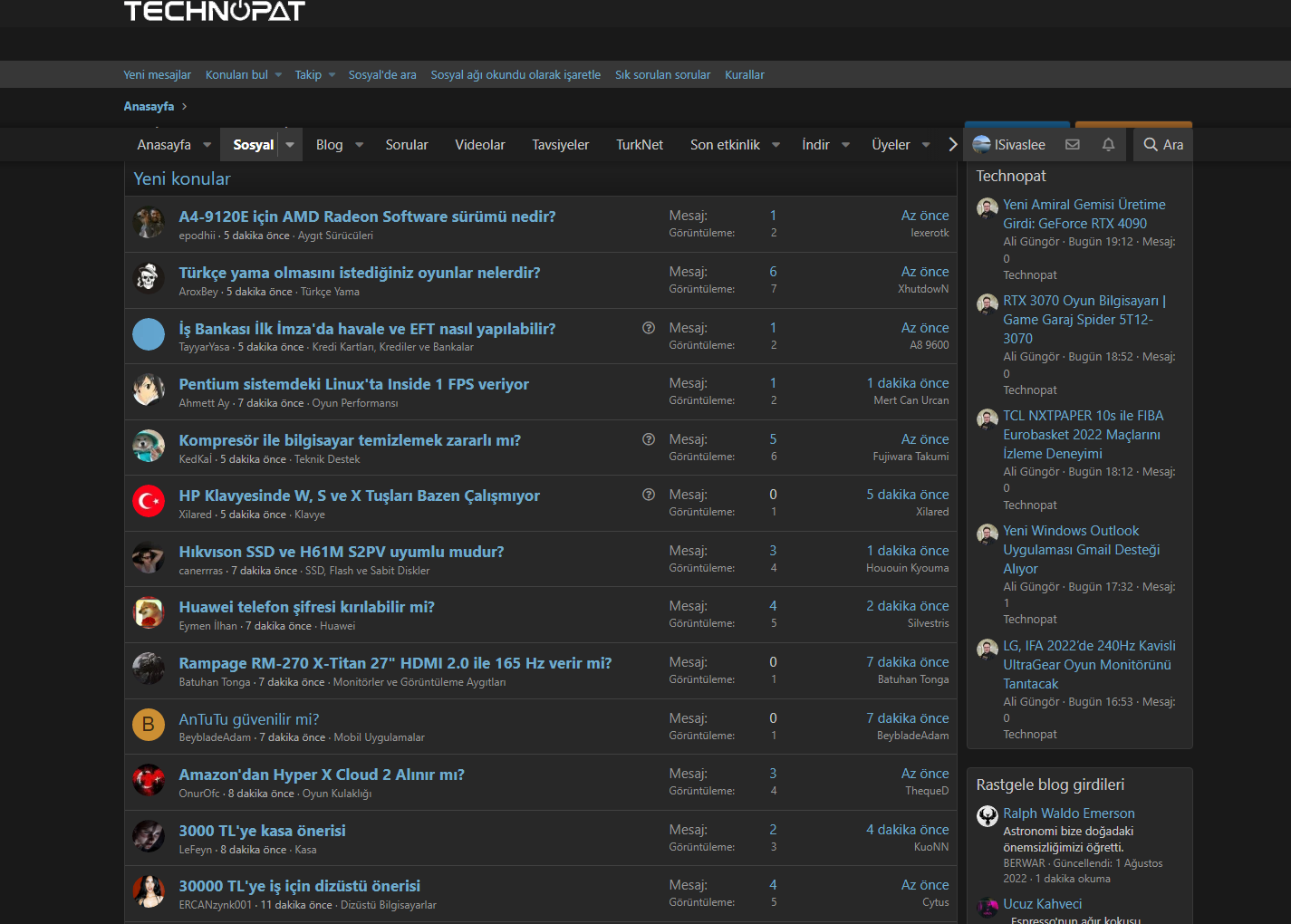The image size is (1291, 924).
Task: Expand the Konuları bul dropdown
Action: pos(278,75)
